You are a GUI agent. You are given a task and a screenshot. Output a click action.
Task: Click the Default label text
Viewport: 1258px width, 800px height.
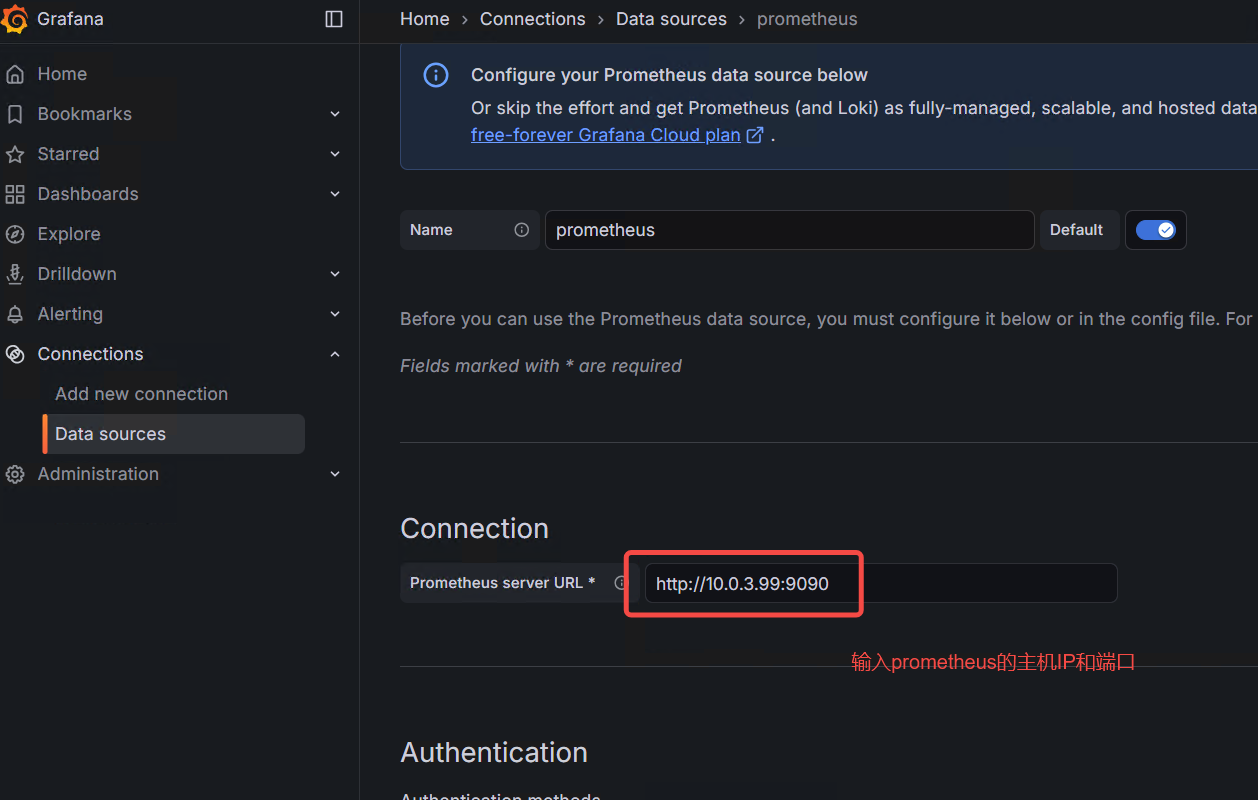pos(1076,230)
